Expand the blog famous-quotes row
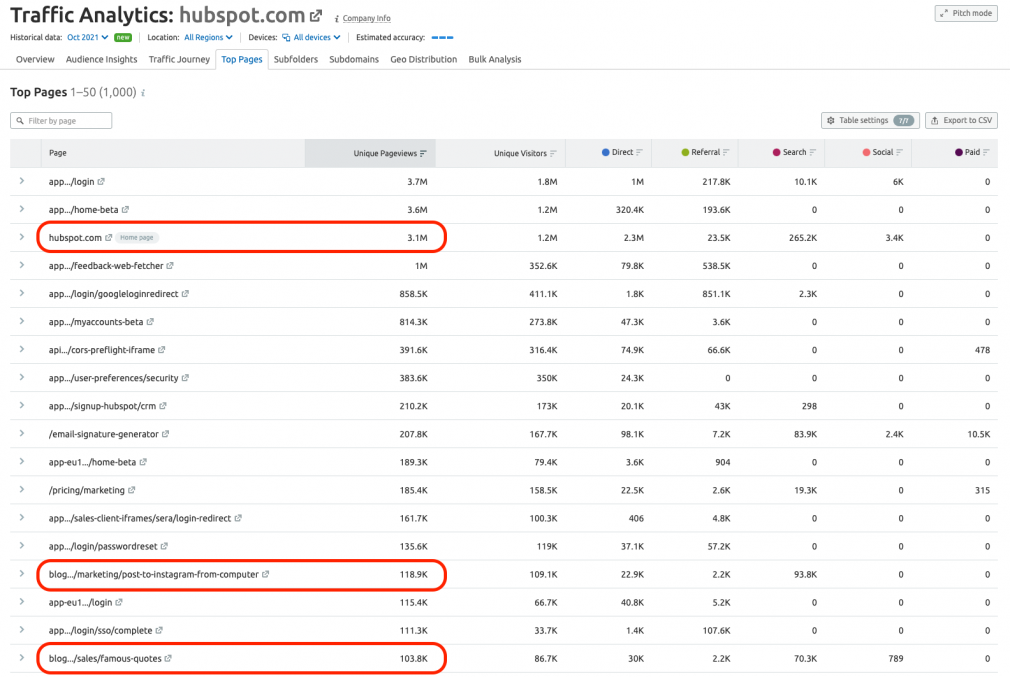 click(x=22, y=658)
